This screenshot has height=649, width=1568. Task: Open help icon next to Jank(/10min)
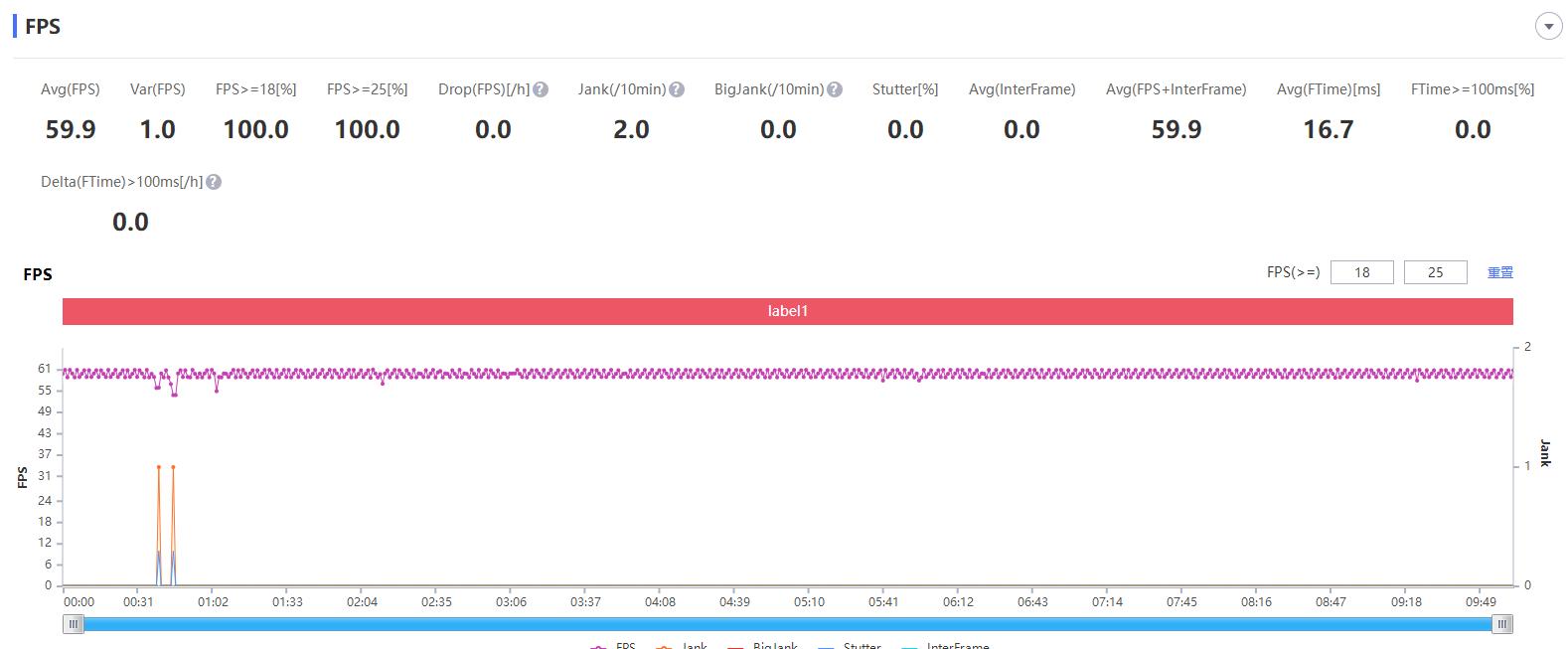677,89
